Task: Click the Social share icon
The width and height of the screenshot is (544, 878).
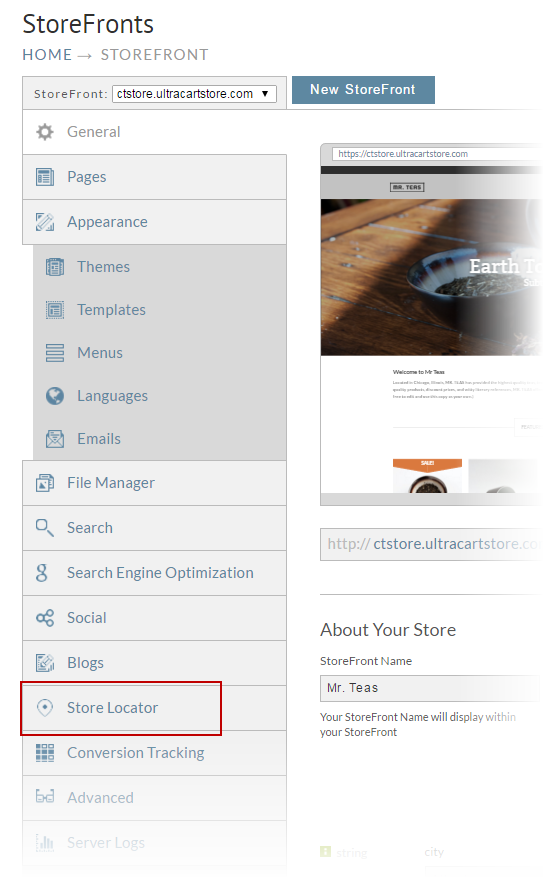Action: tap(45, 618)
